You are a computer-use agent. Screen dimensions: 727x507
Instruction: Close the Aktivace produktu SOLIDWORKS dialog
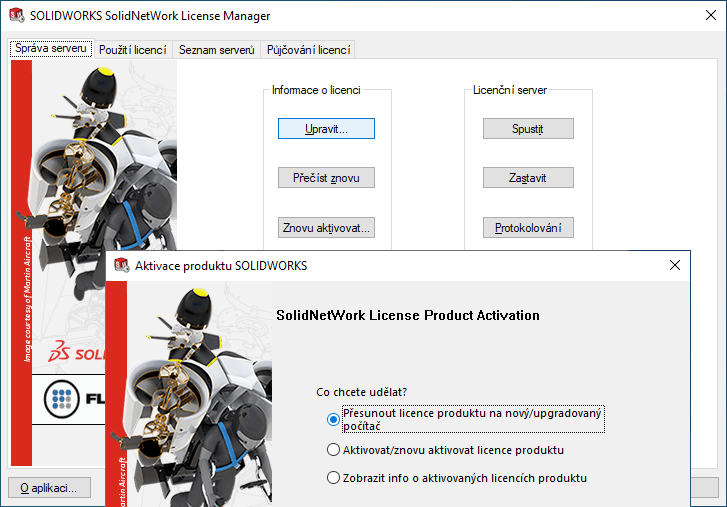coord(675,265)
